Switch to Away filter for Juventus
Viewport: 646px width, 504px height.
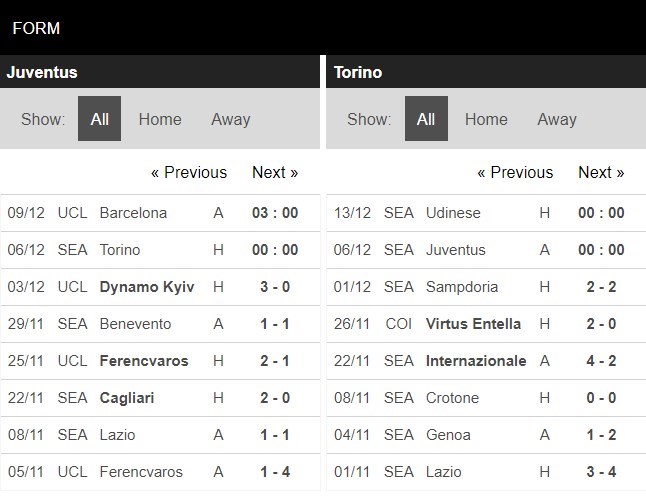pyautogui.click(x=231, y=119)
